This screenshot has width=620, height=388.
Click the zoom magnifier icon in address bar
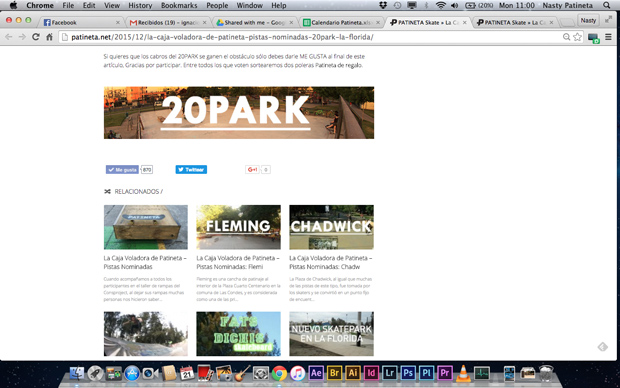coord(566,37)
